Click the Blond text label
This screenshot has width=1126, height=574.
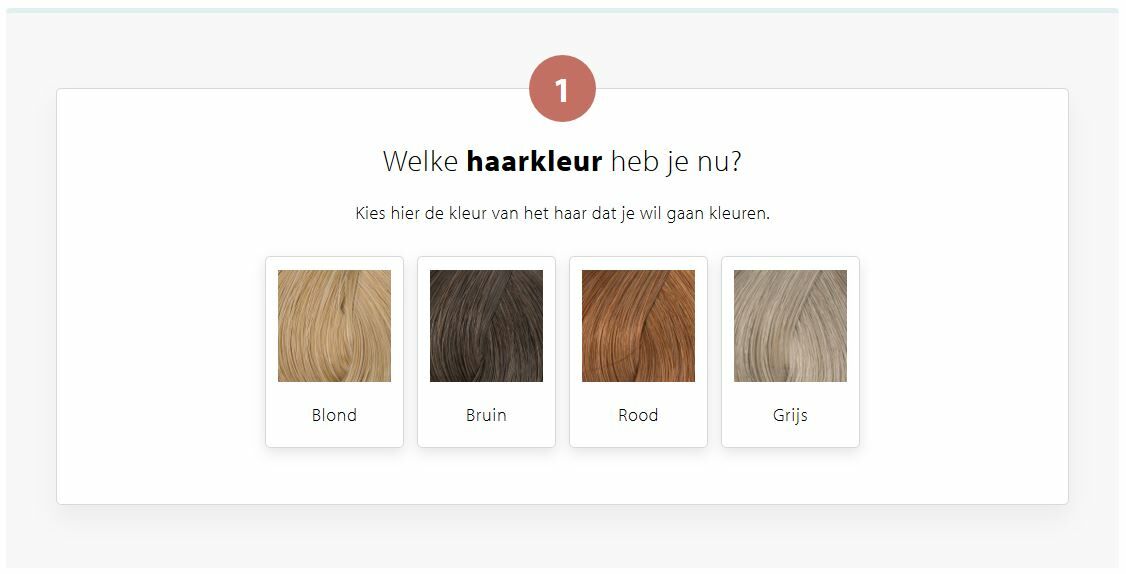click(334, 415)
